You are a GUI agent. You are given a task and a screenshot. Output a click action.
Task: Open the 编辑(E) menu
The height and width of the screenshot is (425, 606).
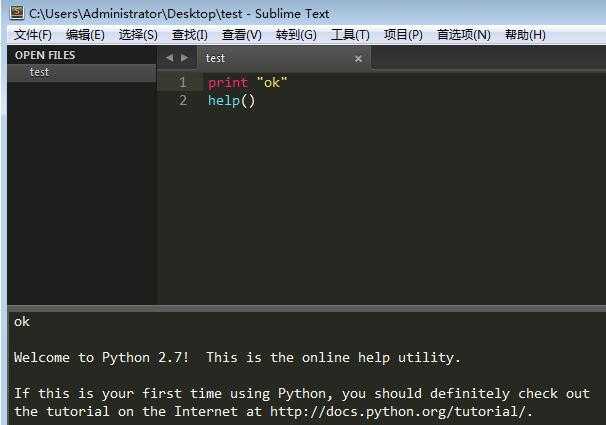85,35
